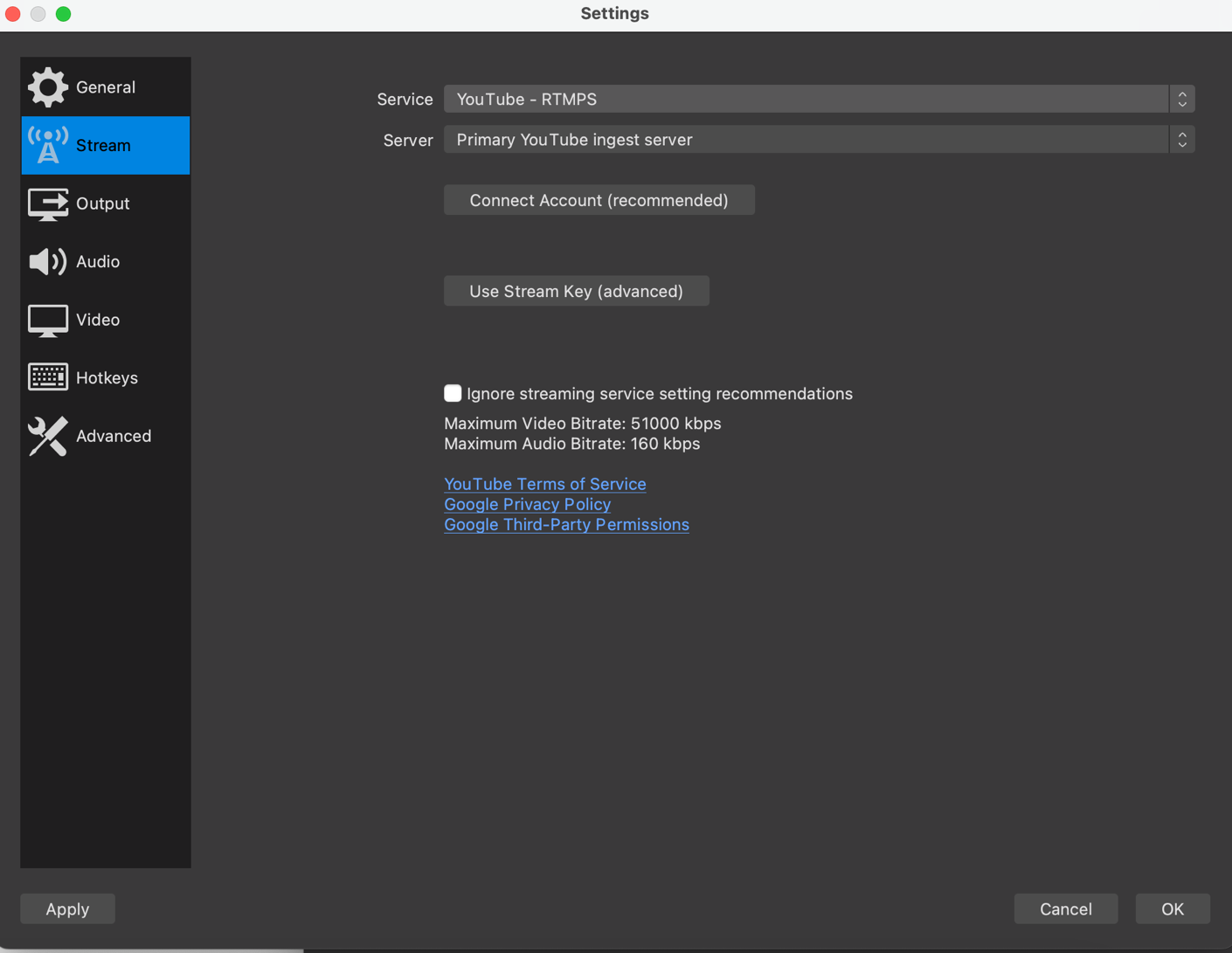Visit Google Third-Party Permissions link

click(x=566, y=525)
